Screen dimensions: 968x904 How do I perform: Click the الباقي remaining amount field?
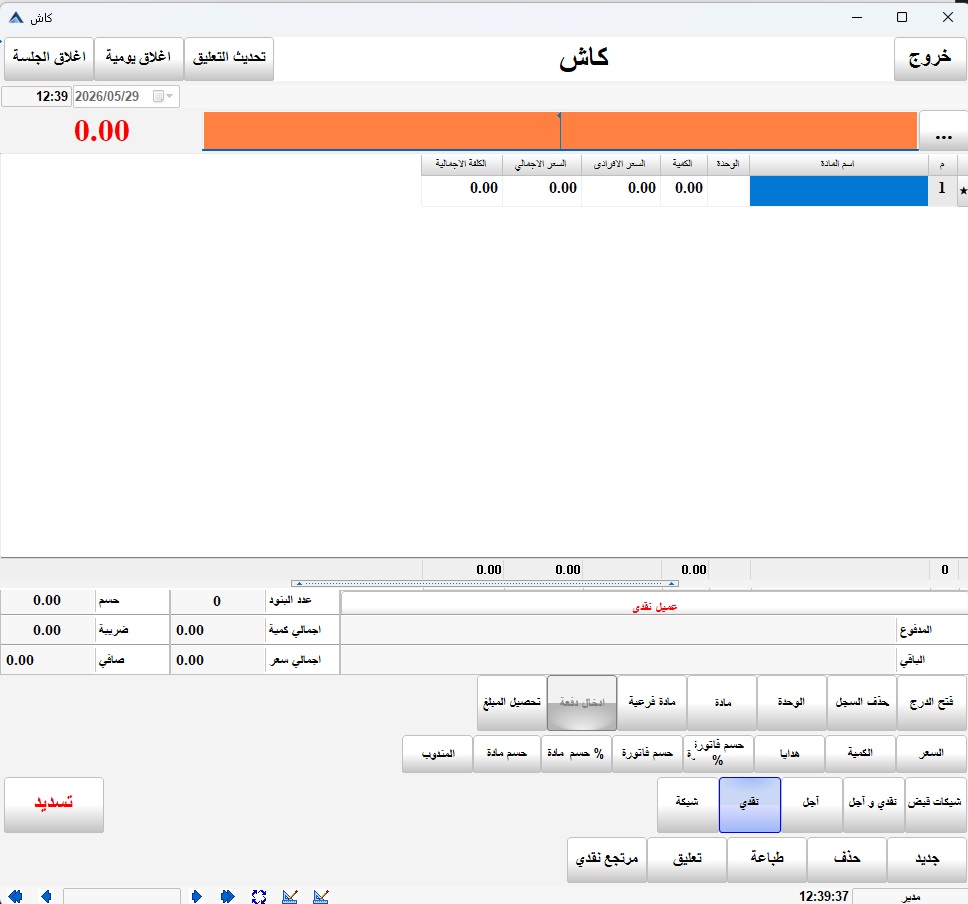tap(619, 660)
